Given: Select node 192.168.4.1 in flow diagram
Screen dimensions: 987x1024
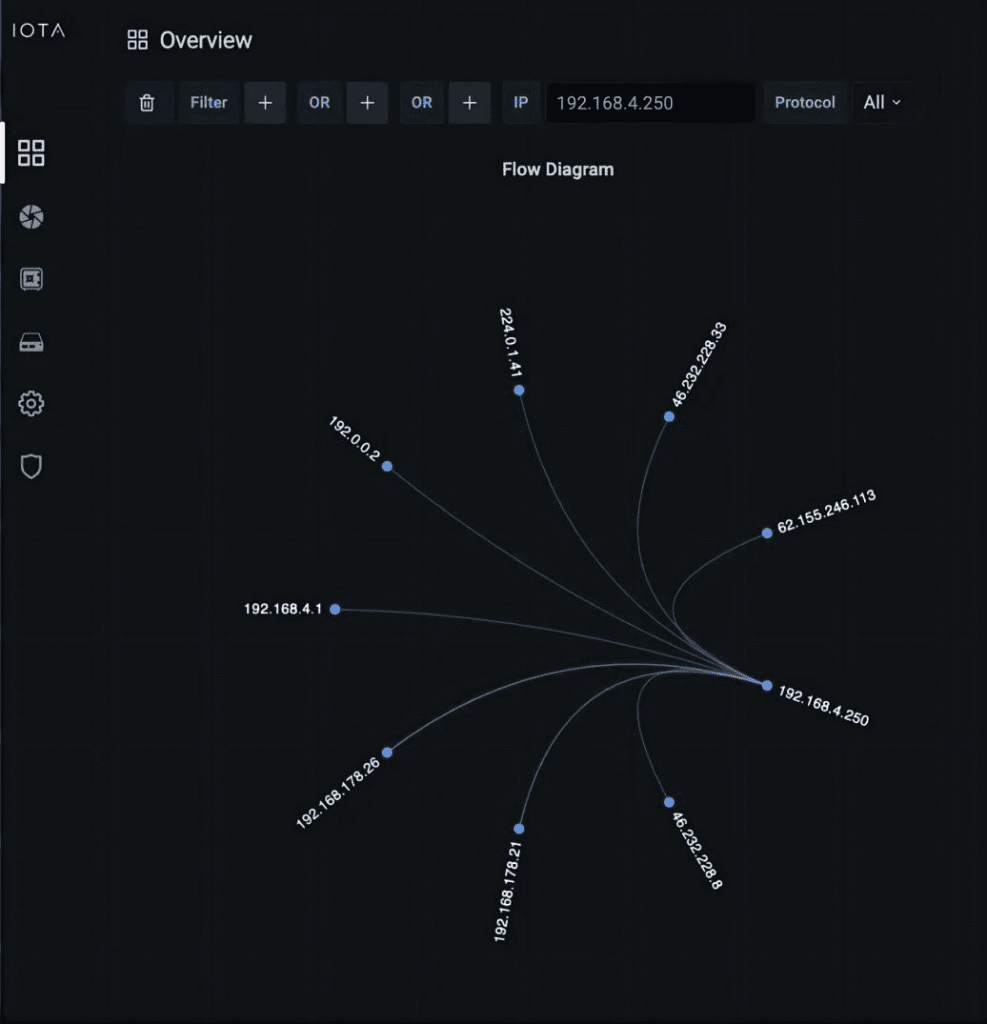Looking at the screenshot, I should click(x=335, y=609).
